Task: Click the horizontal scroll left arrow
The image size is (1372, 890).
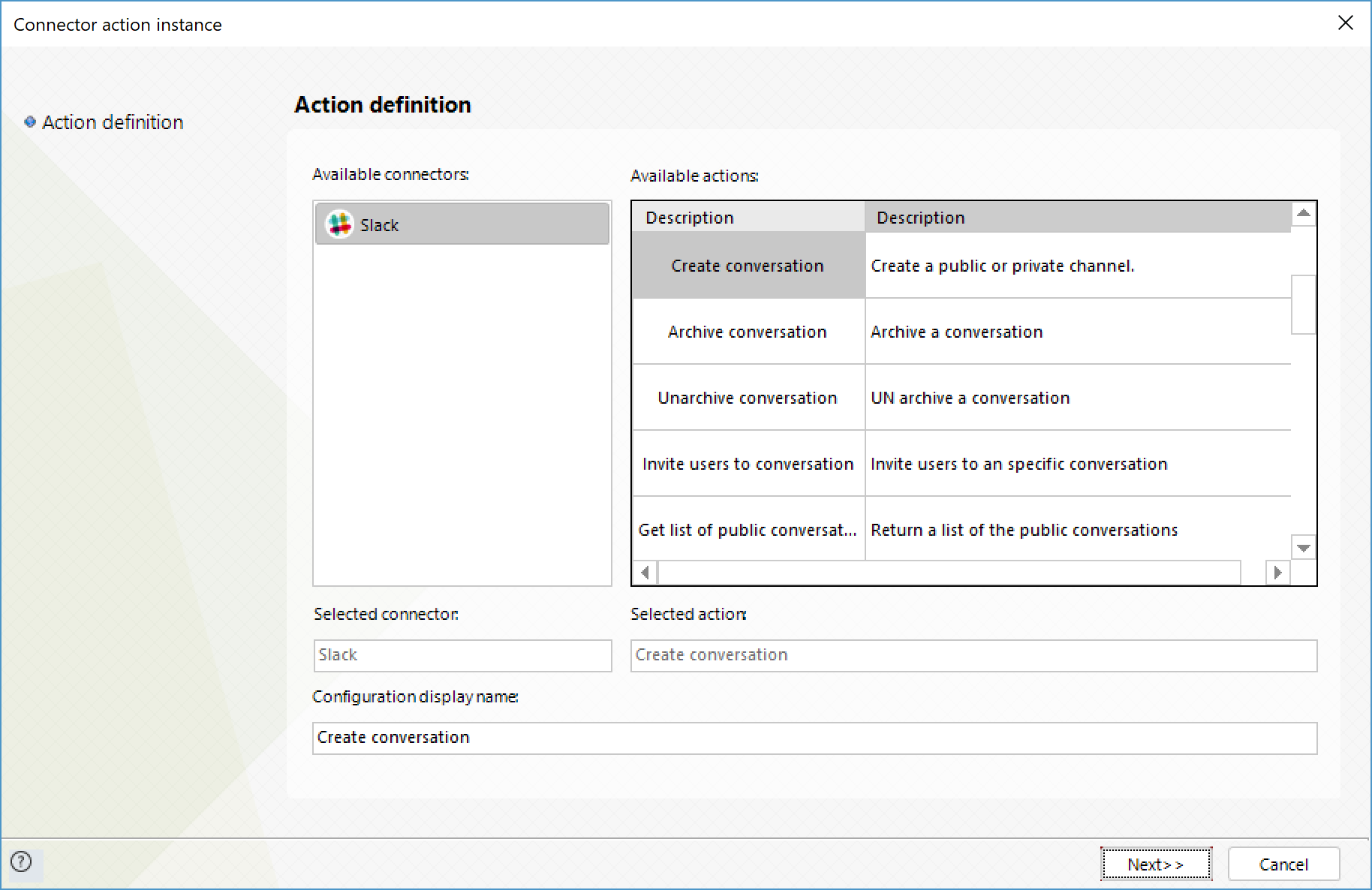Action: 645,573
